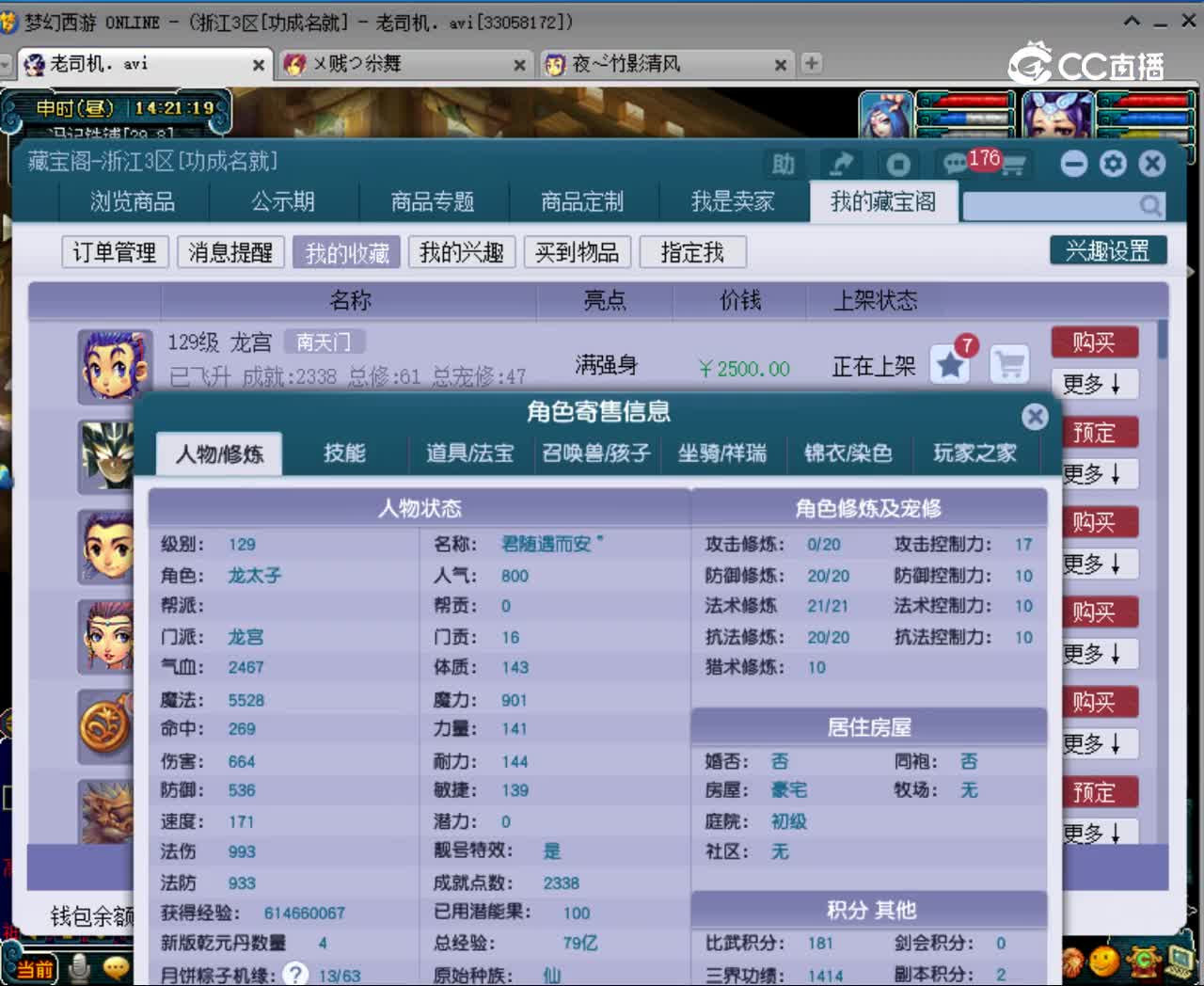Click the masked character avatar thumbnail
The image size is (1204, 986).
coord(106,456)
